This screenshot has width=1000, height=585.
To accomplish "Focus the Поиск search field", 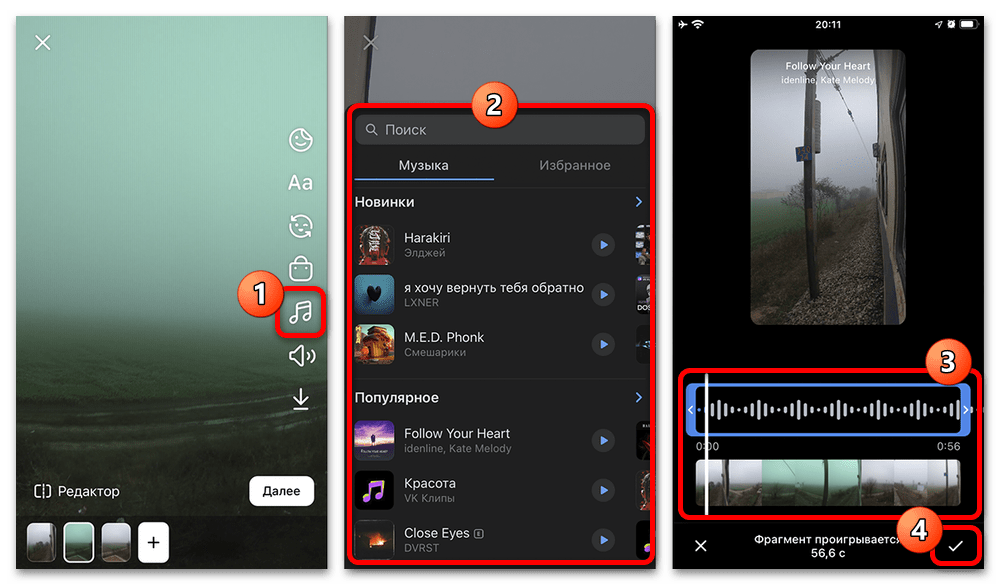I will 500,130.
